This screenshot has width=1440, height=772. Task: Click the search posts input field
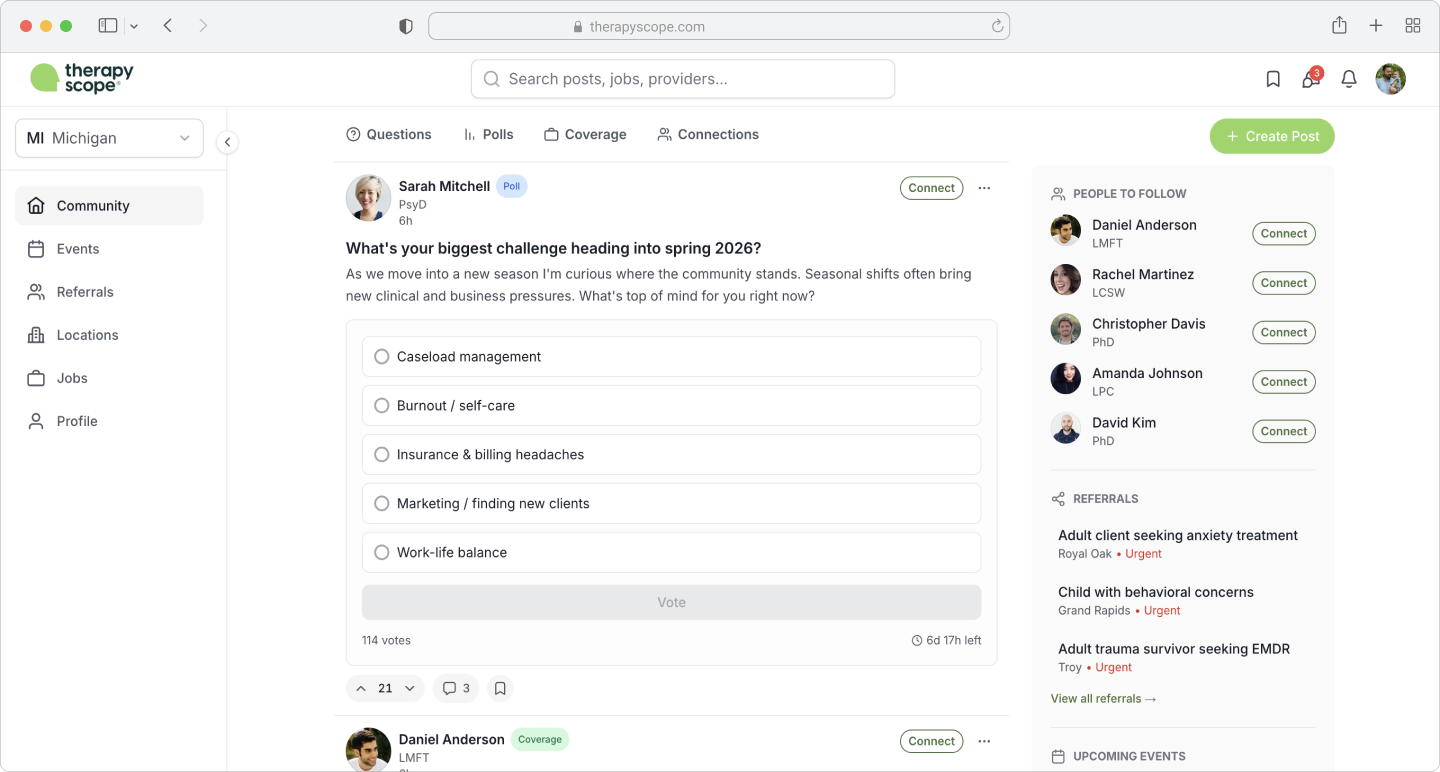[x=682, y=78]
